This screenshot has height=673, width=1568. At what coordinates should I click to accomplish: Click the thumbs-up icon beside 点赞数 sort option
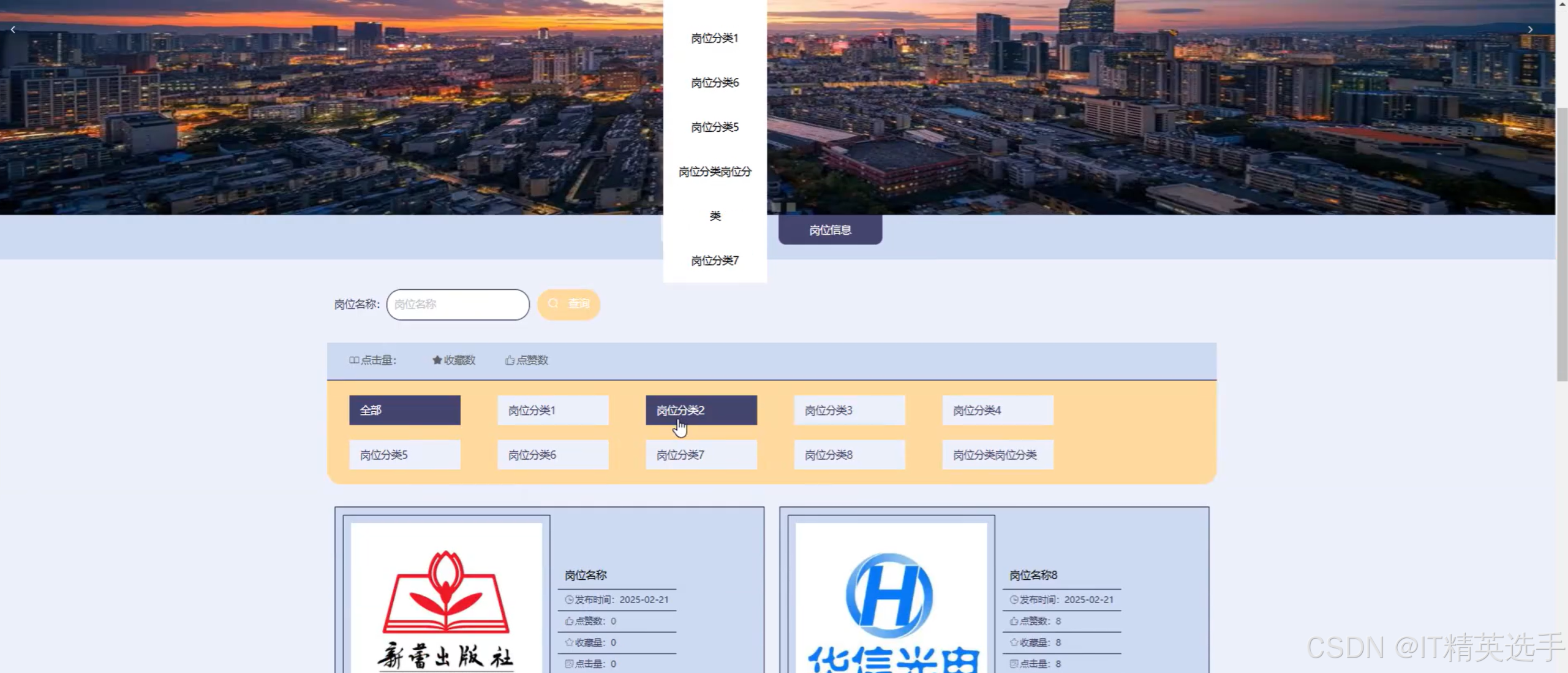[509, 360]
